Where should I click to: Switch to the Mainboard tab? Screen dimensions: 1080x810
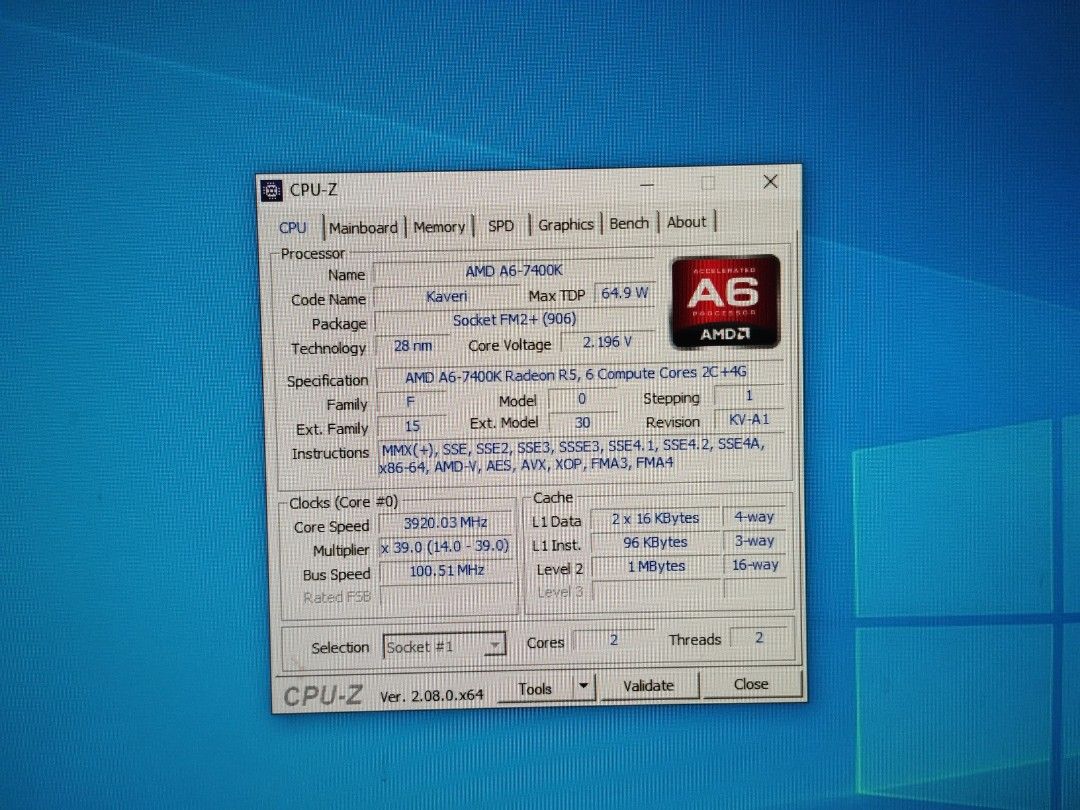coord(363,227)
